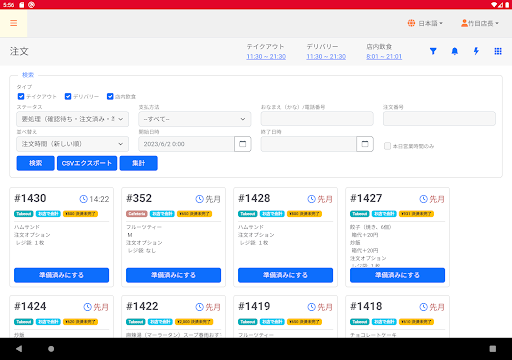Click clock icon on order #1418
Image resolution: width=512 pixels, height=360 pixels.
(x=423, y=307)
